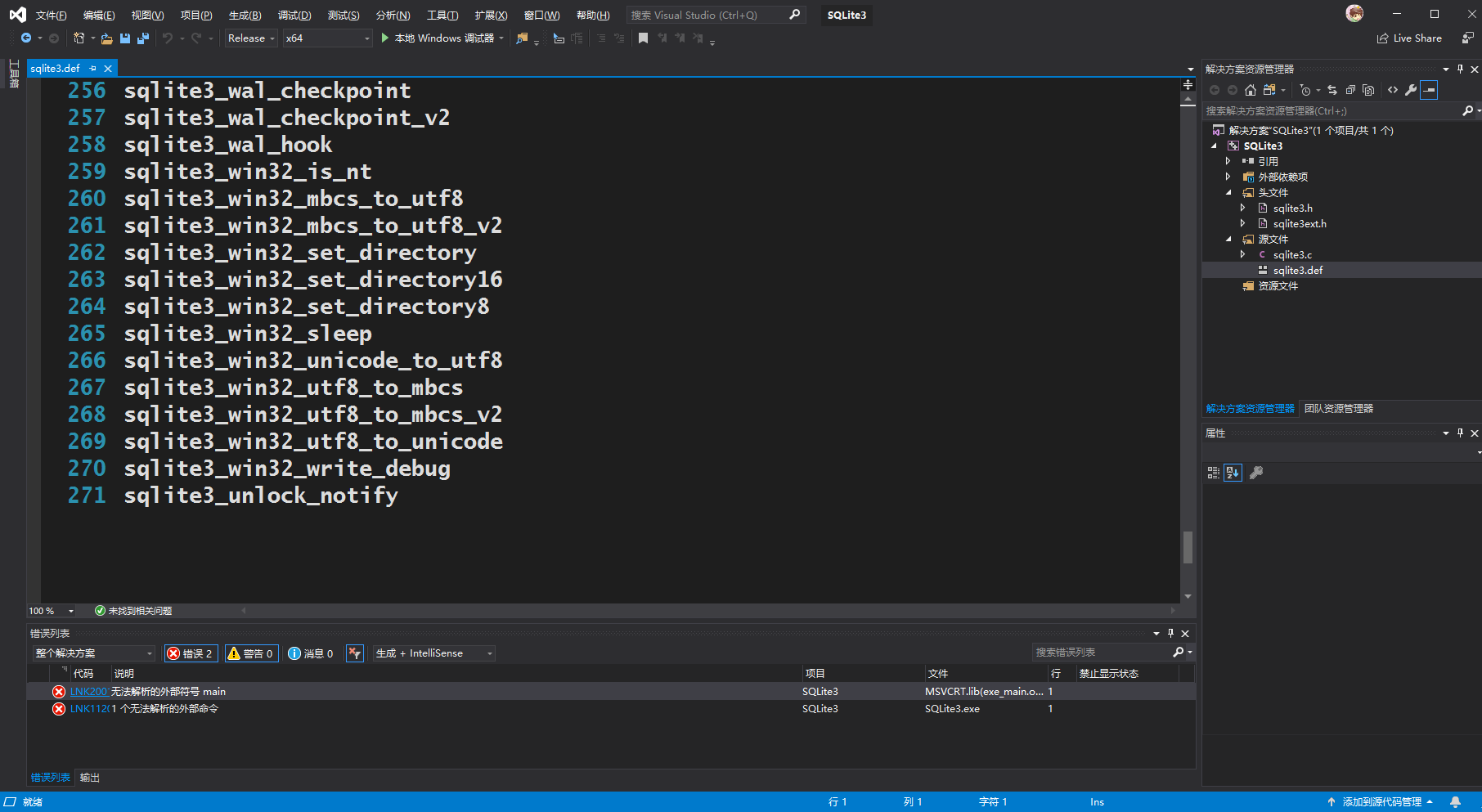Screen dimensions: 1482x812
Task: Expand the 引用 references node
Action: pos(1228,161)
